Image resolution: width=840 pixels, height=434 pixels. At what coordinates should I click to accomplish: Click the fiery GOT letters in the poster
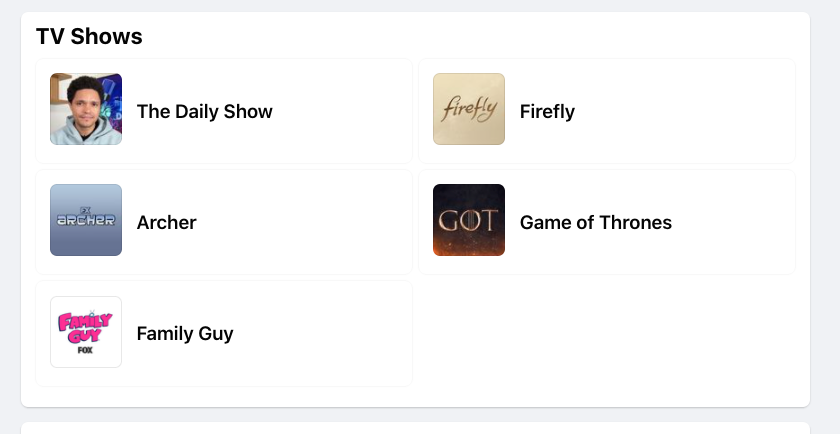(x=468, y=221)
